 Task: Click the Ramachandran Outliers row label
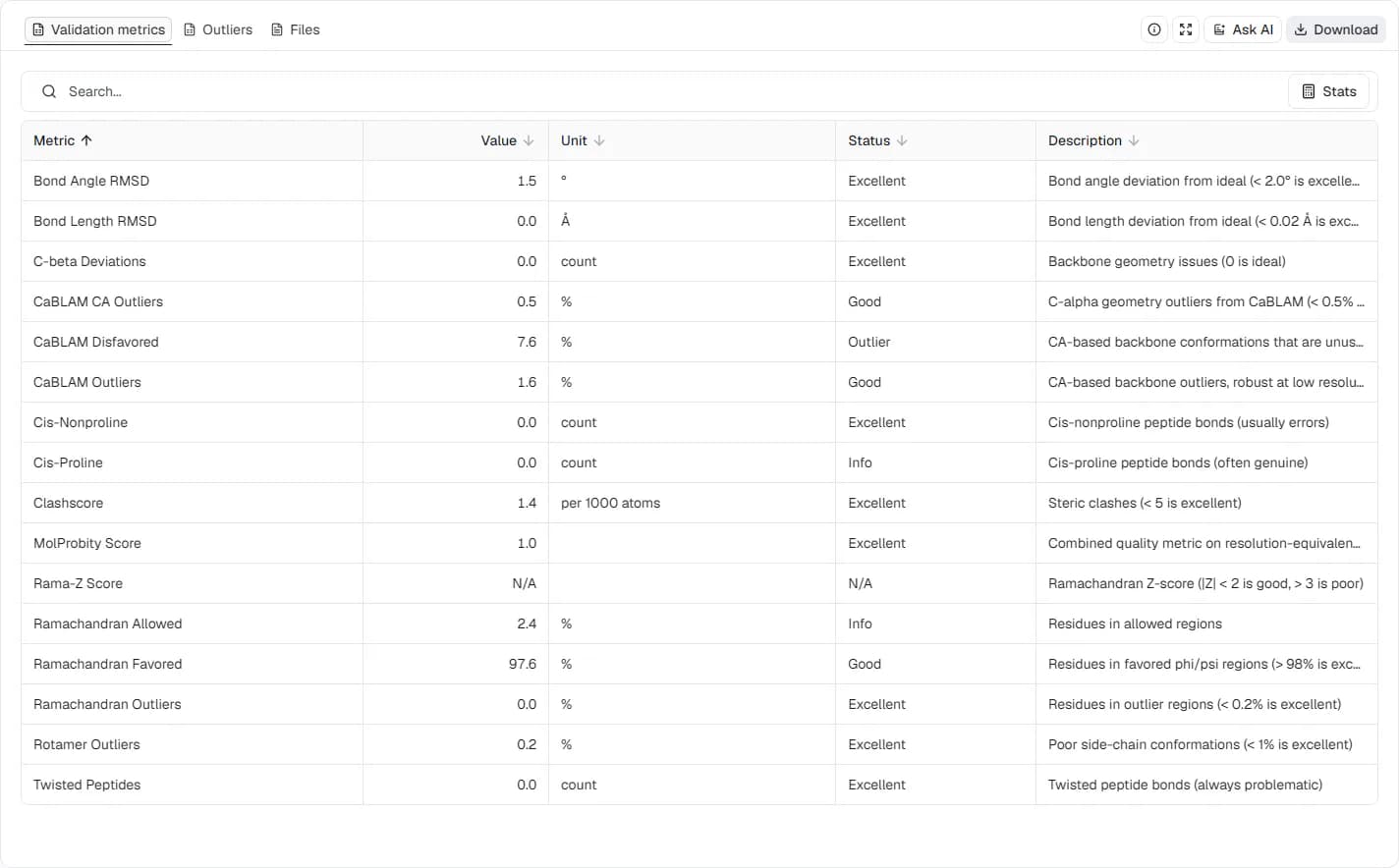(107, 704)
